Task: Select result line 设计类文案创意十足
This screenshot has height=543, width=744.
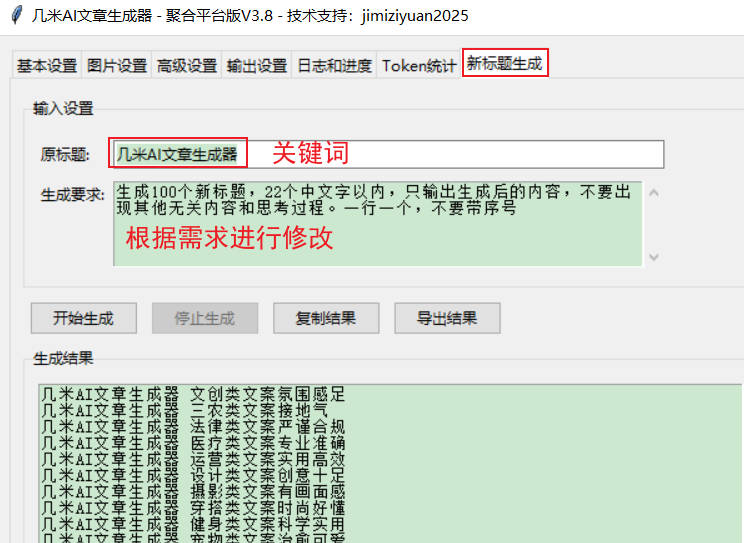Action: (x=194, y=475)
